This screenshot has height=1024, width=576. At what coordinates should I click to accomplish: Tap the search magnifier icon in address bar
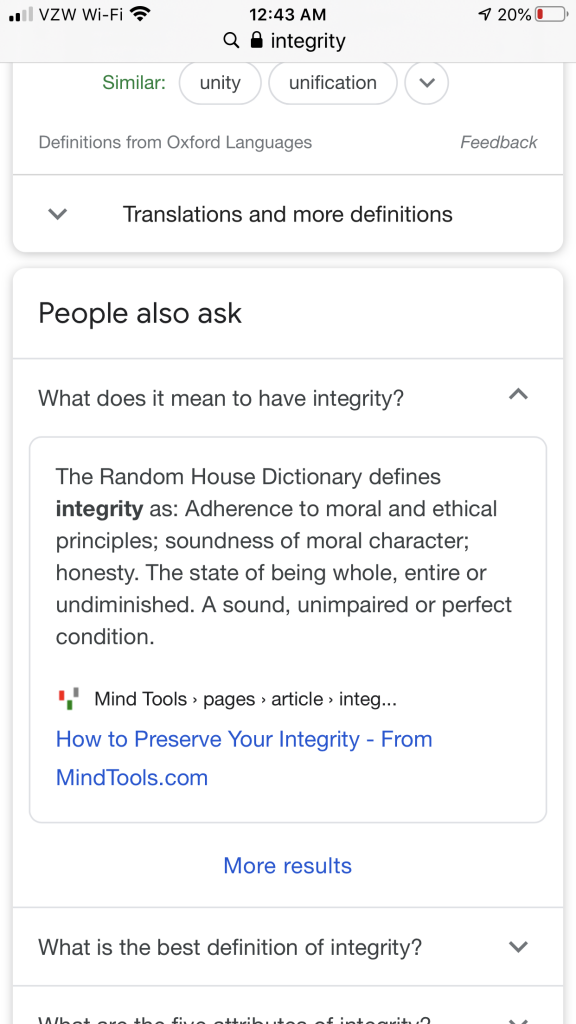point(231,40)
